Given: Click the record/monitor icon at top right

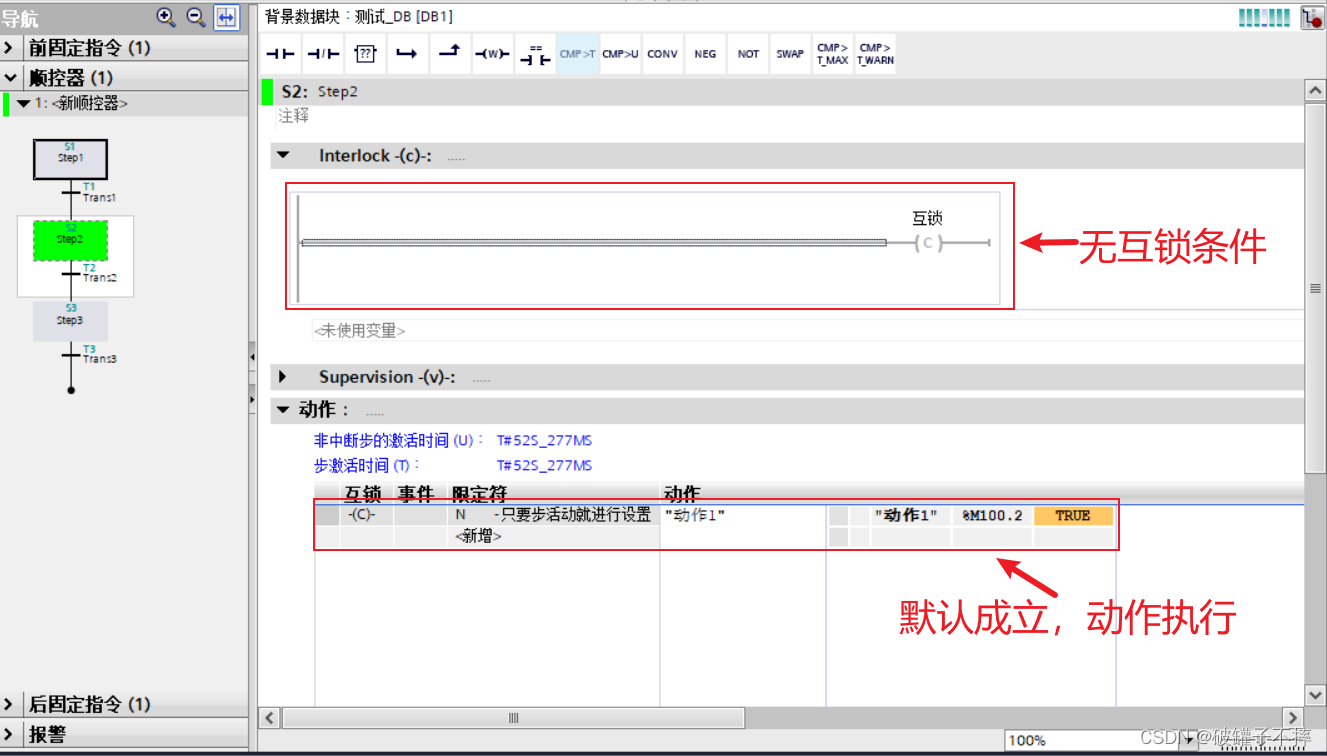Looking at the screenshot, I should click(x=1311, y=17).
